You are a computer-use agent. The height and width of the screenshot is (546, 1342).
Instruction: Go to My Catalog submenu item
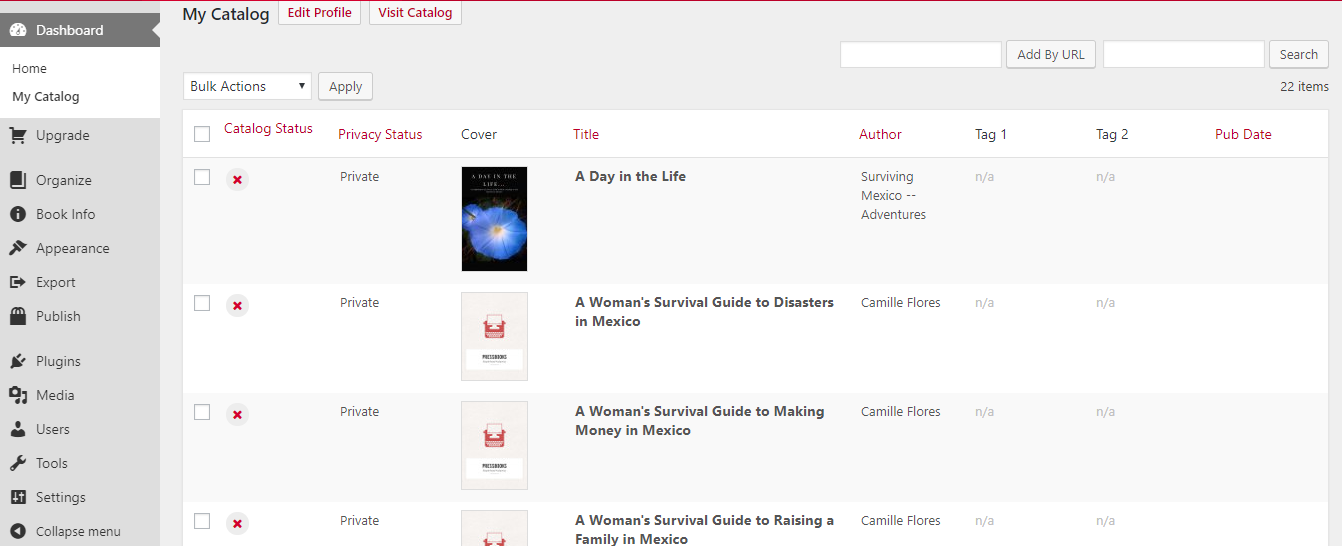(46, 97)
